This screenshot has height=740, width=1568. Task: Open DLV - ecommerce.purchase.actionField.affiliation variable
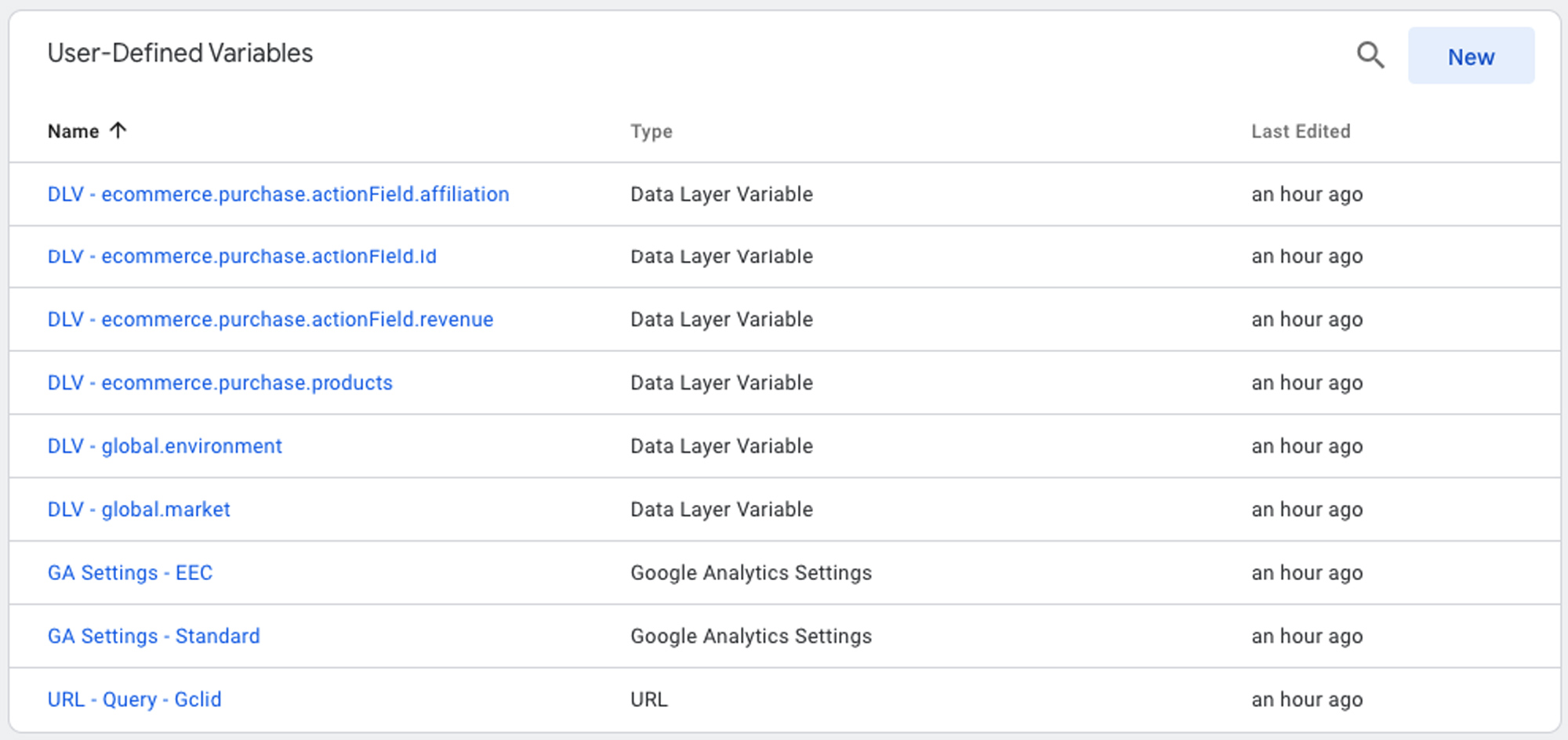[278, 194]
